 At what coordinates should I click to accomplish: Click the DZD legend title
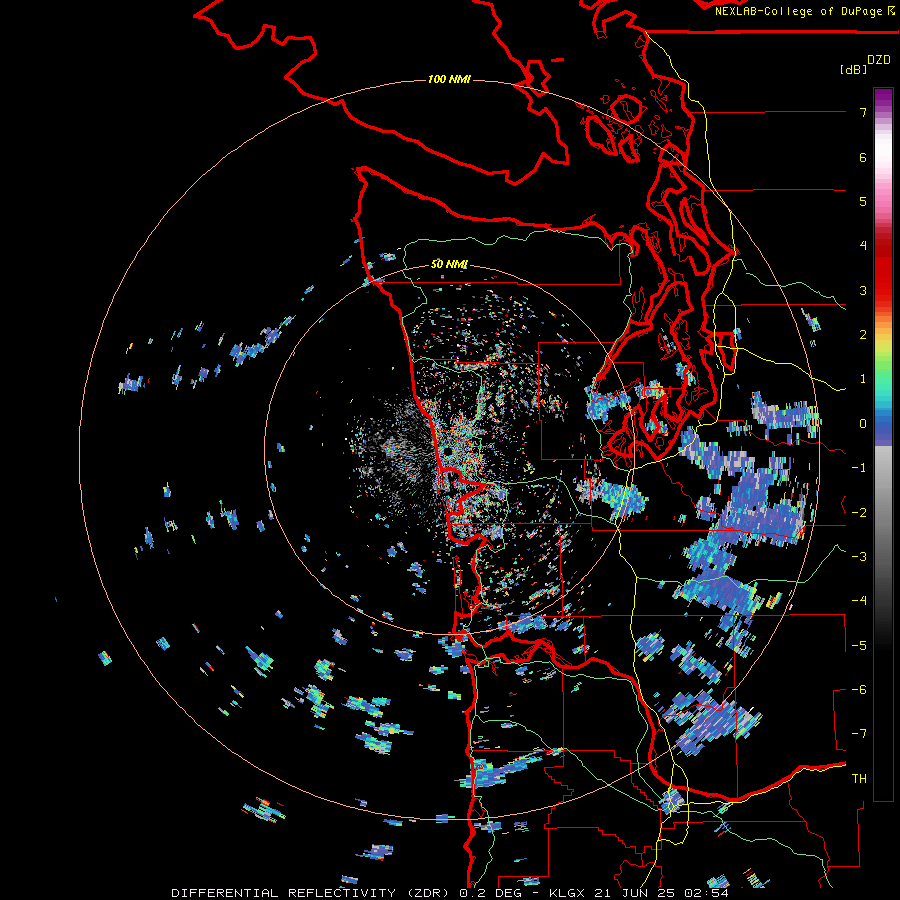[879, 60]
